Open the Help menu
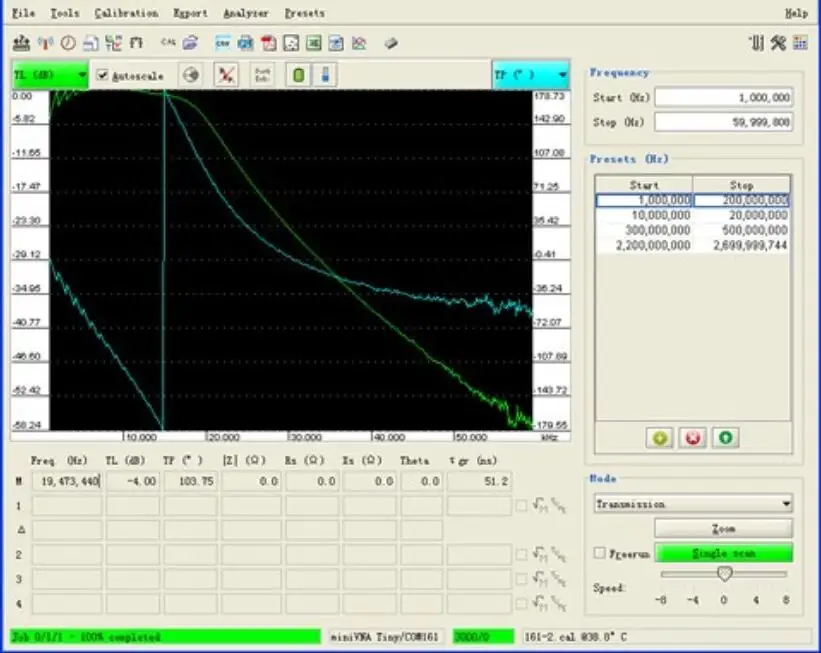Viewport: 821px width, 653px height. click(796, 13)
